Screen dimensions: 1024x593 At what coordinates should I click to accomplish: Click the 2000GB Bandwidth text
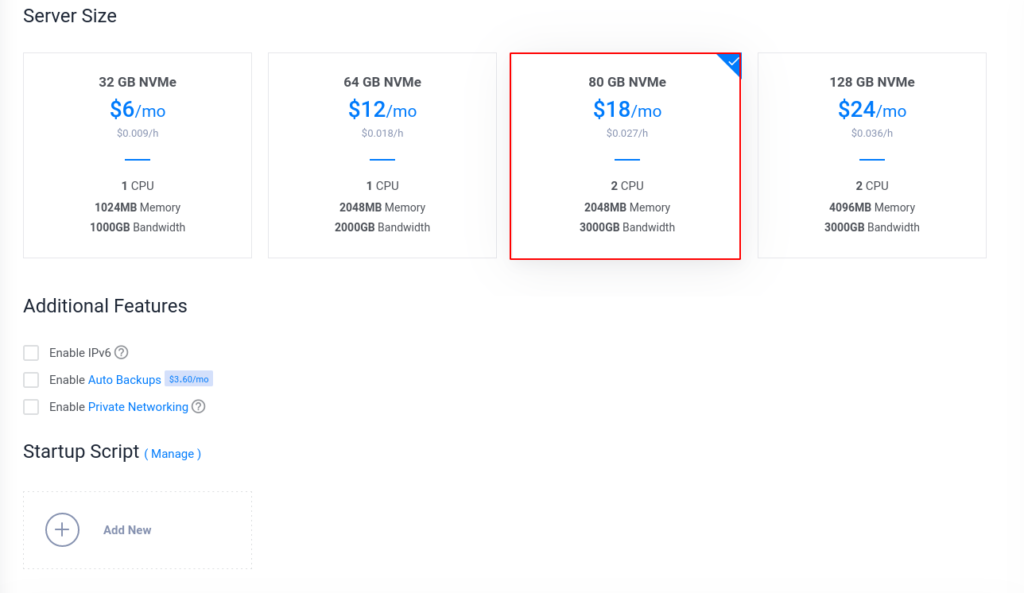point(382,227)
